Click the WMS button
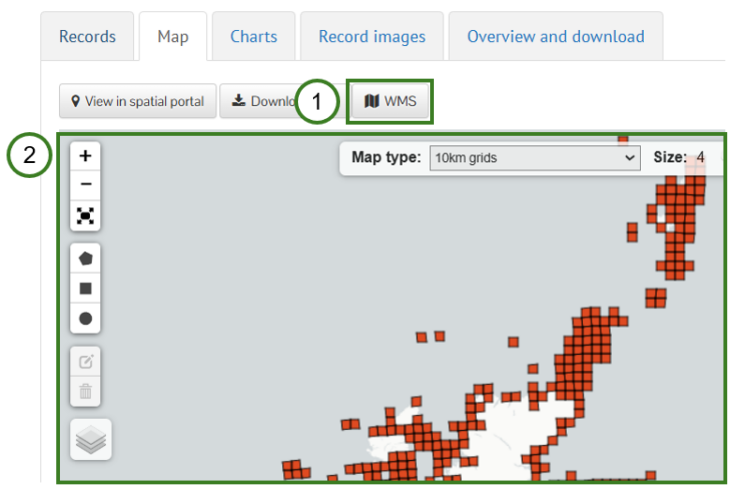Screen dimensions: 730x489 390,101
